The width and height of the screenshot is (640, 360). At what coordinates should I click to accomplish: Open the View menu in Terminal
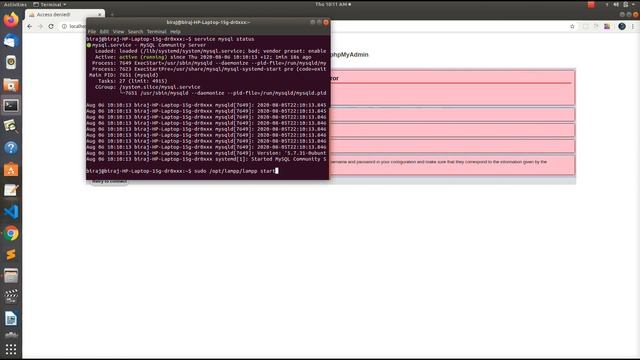118,31
